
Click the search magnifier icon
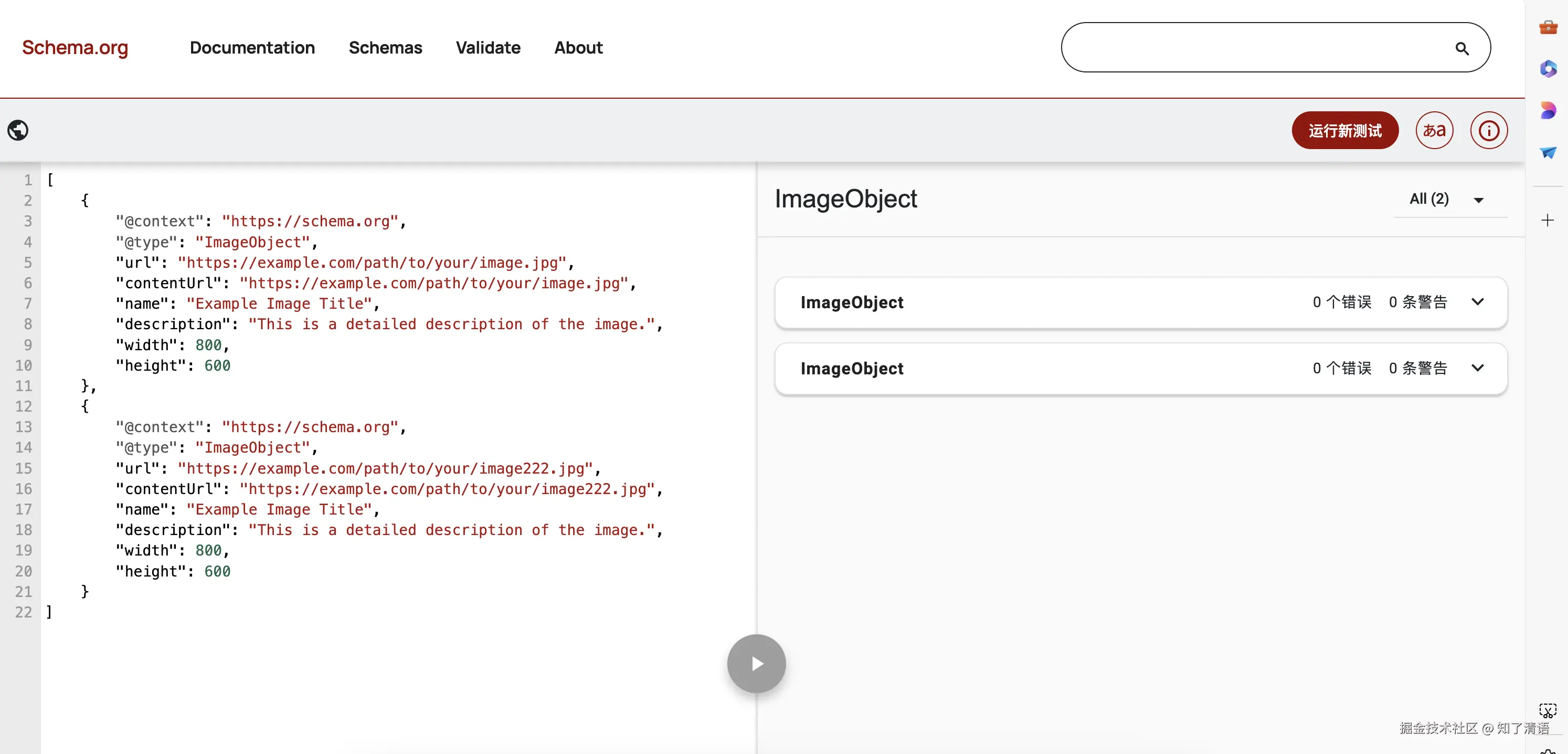tap(1462, 49)
